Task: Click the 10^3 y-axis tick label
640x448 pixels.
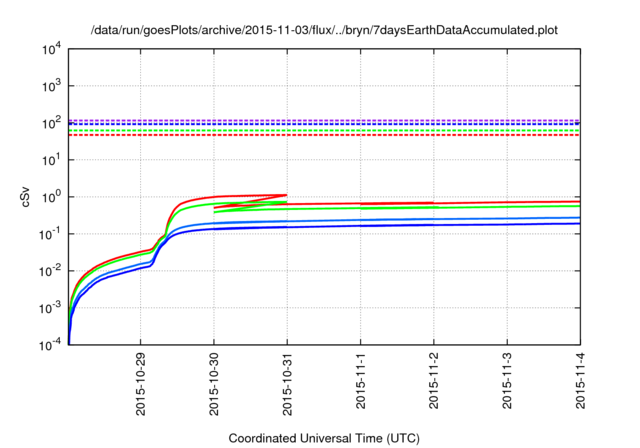Action: (51, 85)
